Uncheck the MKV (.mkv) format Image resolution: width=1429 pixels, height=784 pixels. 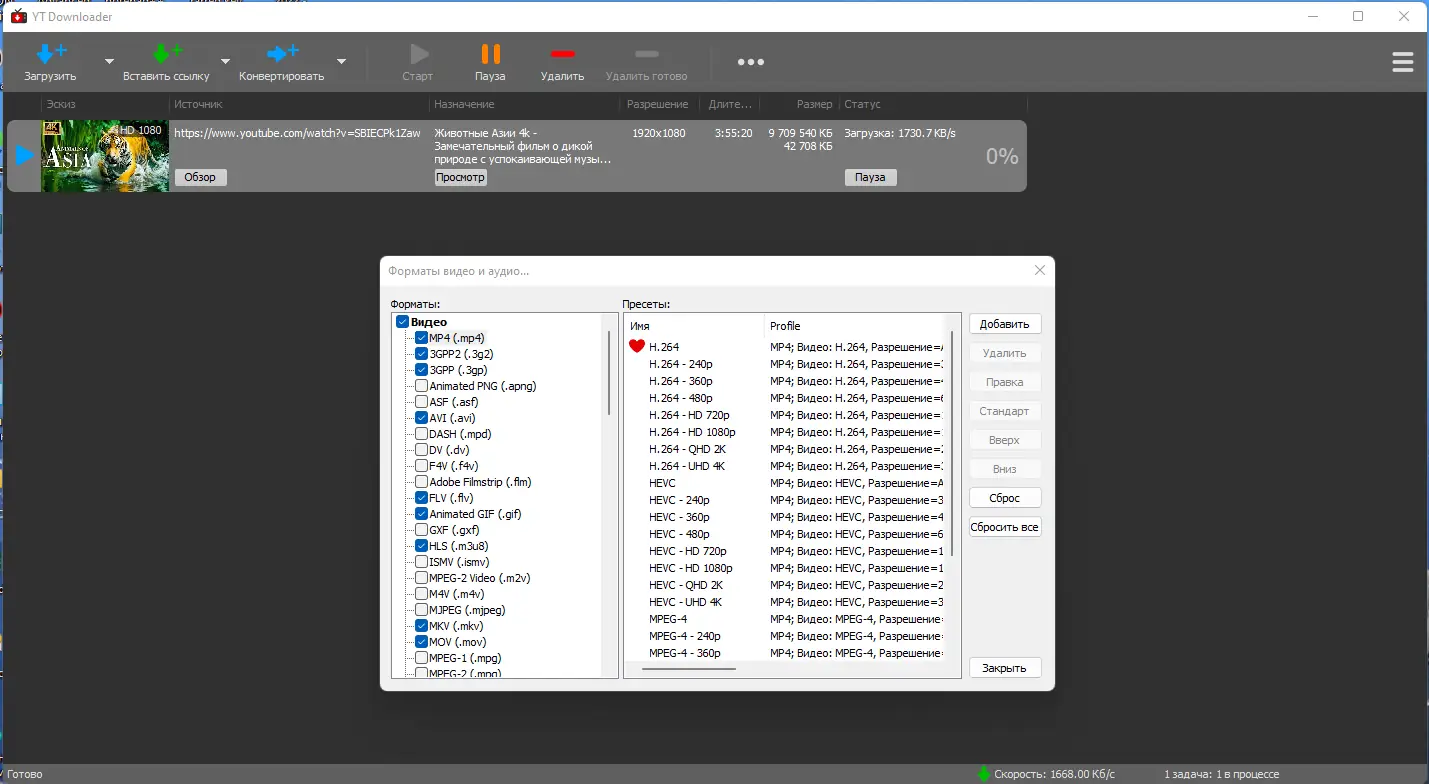421,626
